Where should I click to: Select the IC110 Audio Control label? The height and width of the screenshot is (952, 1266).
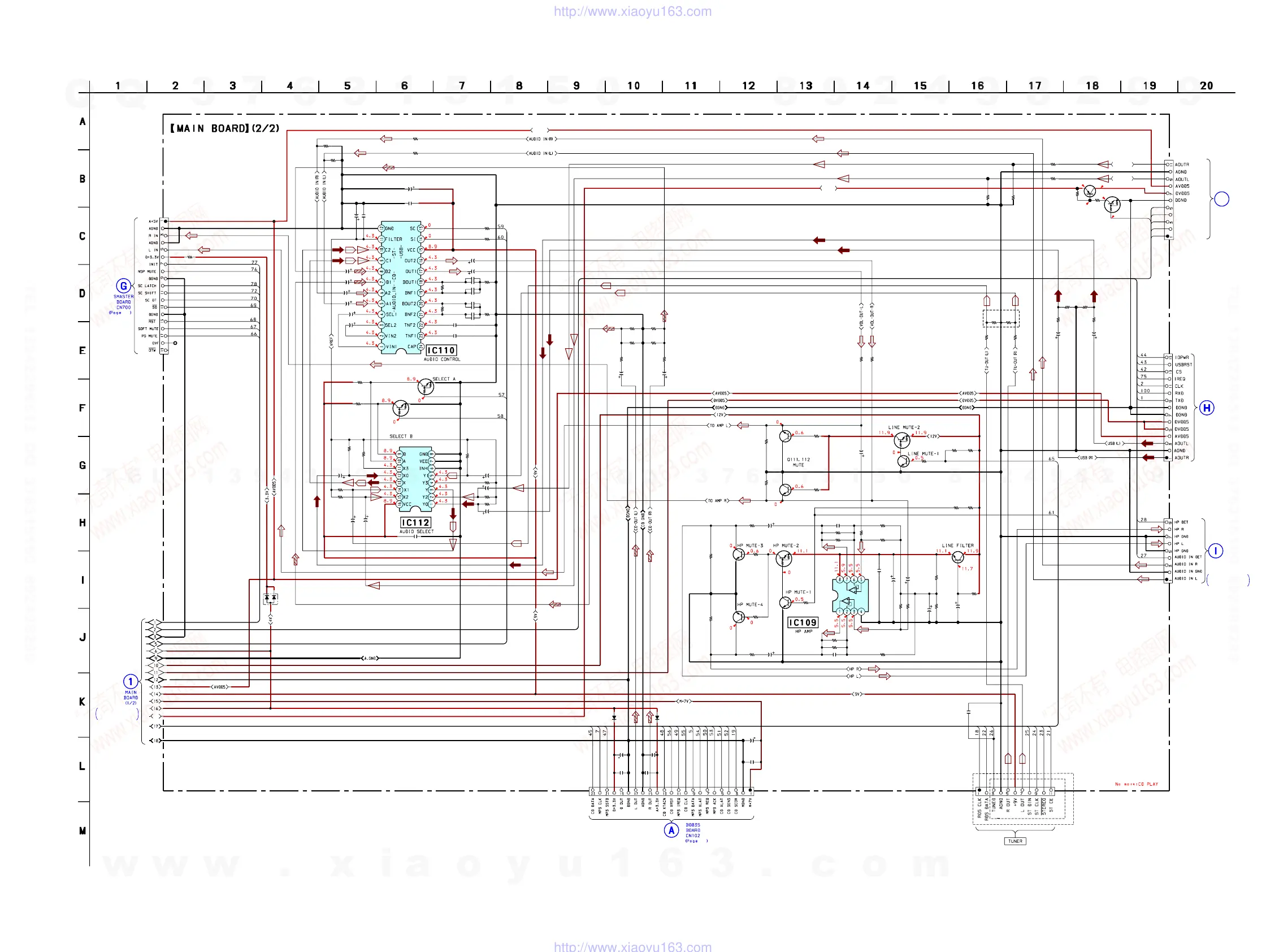point(441,350)
